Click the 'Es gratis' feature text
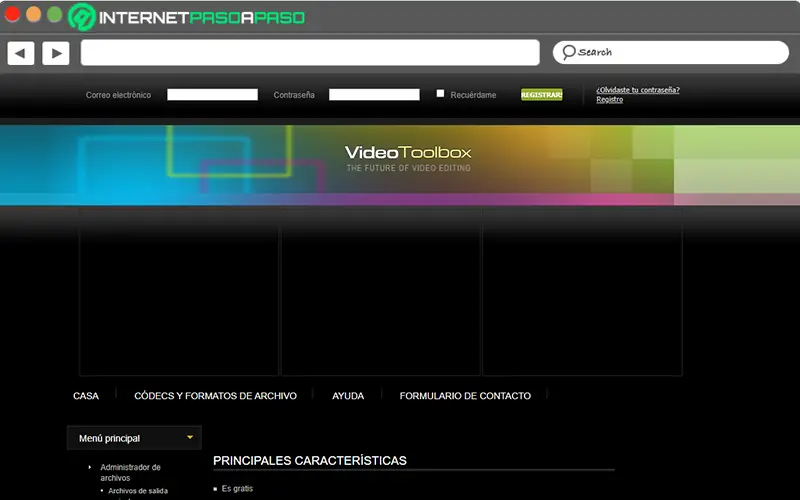 coord(237,489)
